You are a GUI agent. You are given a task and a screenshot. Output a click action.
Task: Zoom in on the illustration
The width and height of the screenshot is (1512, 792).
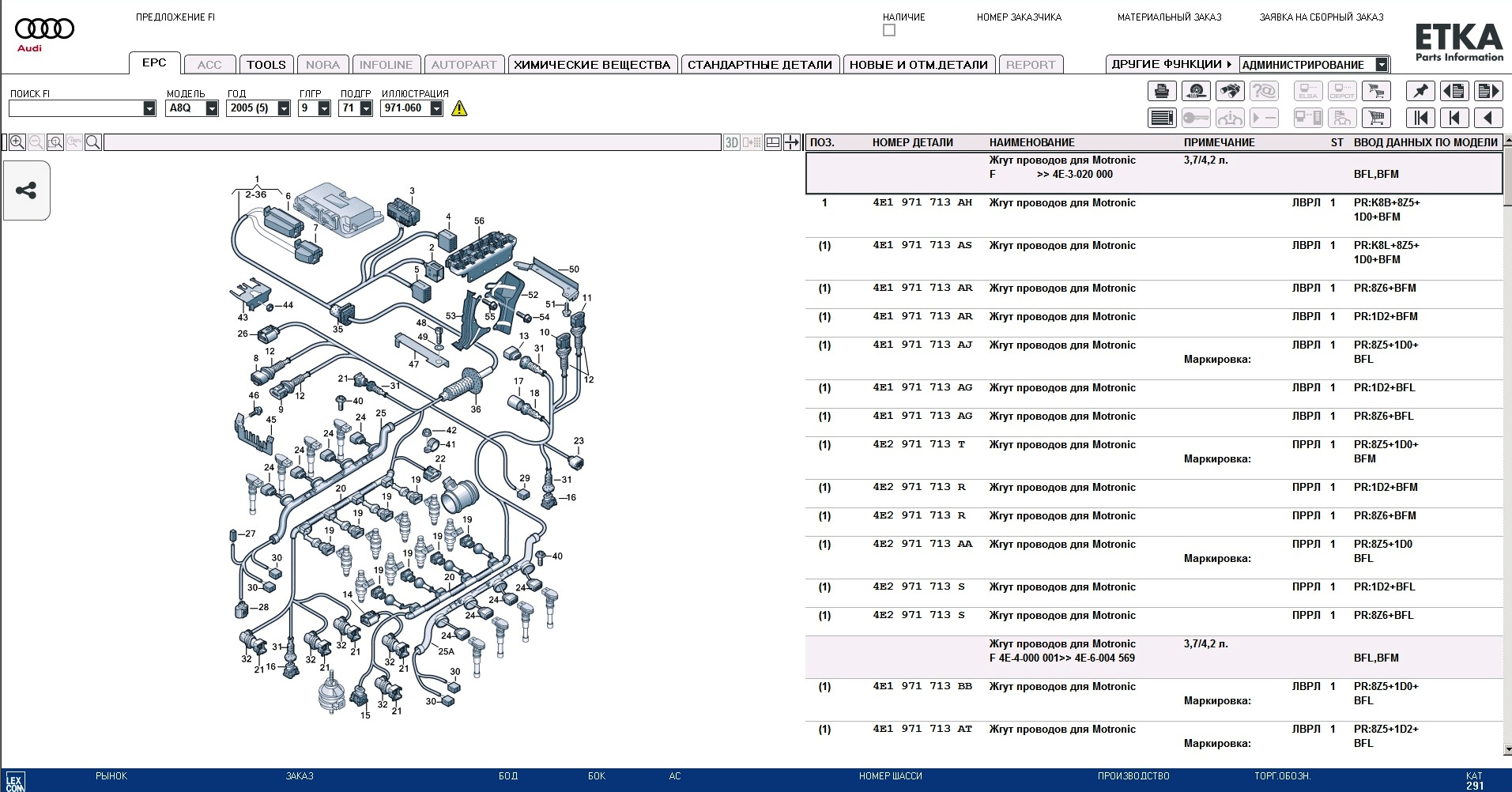click(17, 142)
